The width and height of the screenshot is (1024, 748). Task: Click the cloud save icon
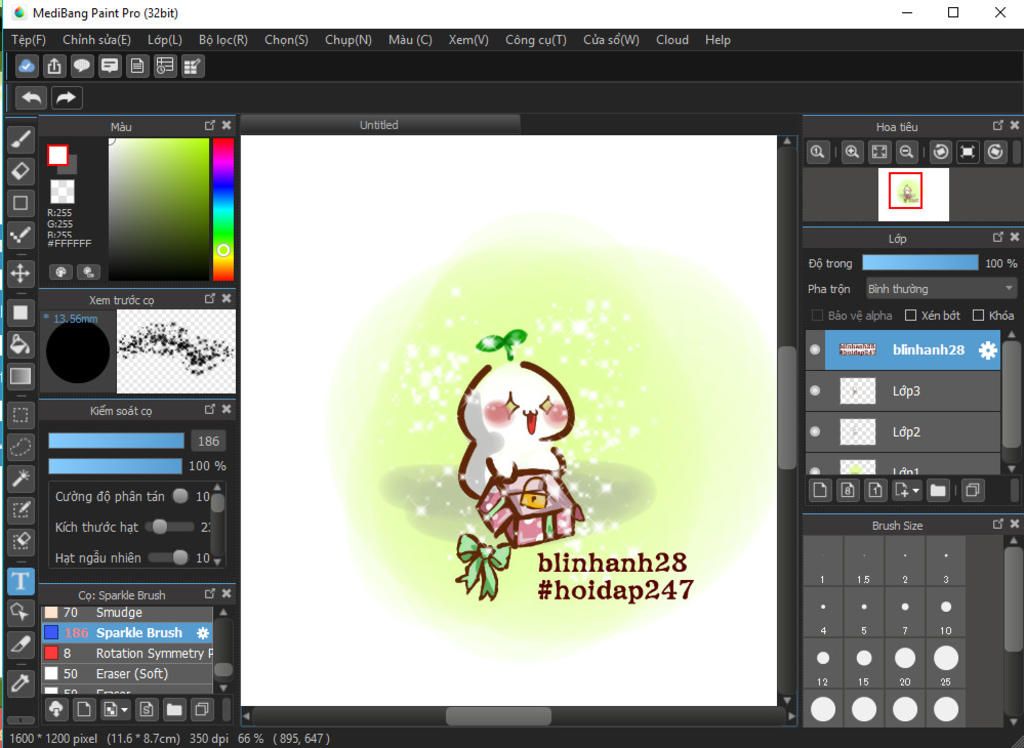click(x=27, y=66)
